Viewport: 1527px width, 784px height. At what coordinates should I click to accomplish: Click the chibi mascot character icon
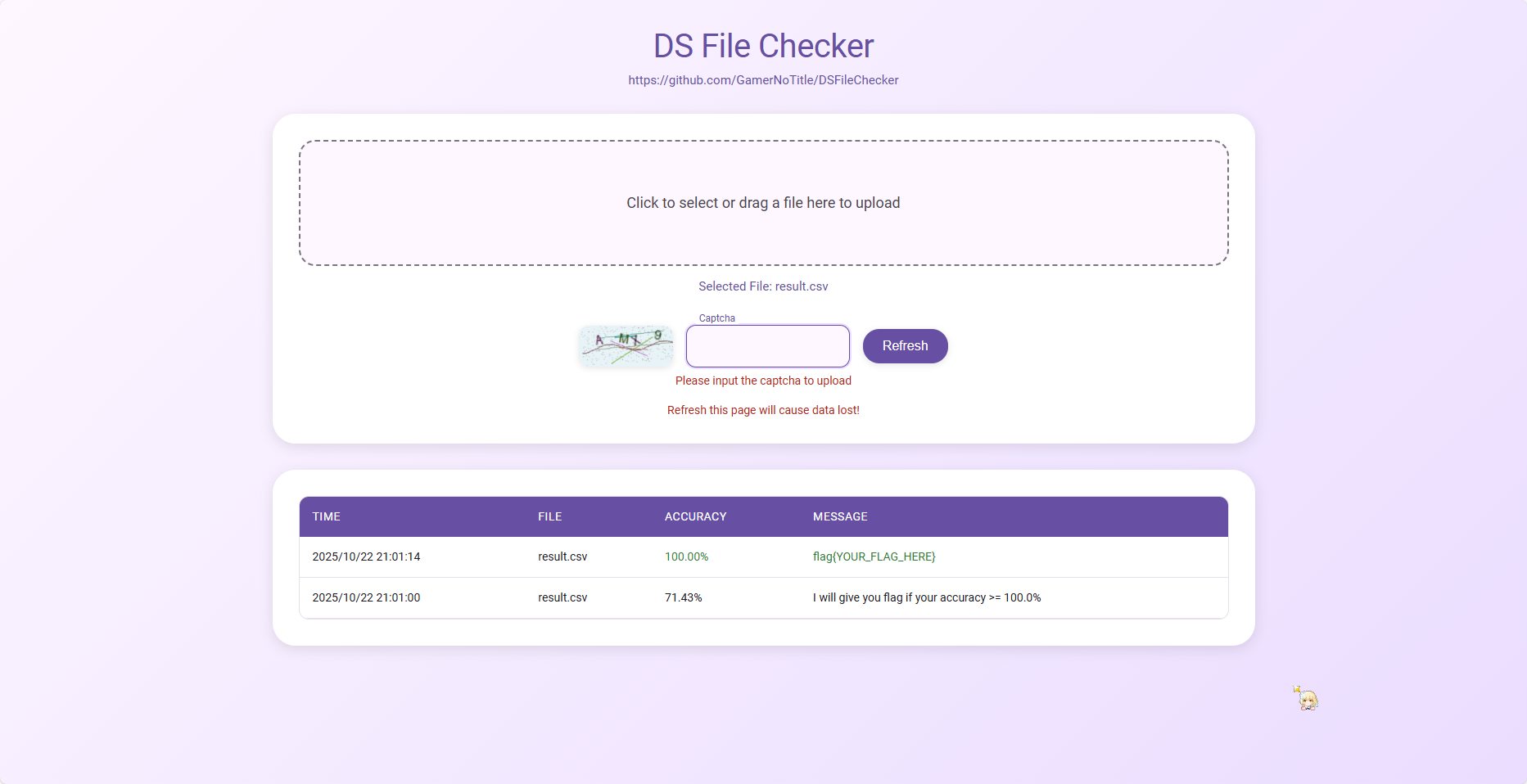pos(1306,698)
